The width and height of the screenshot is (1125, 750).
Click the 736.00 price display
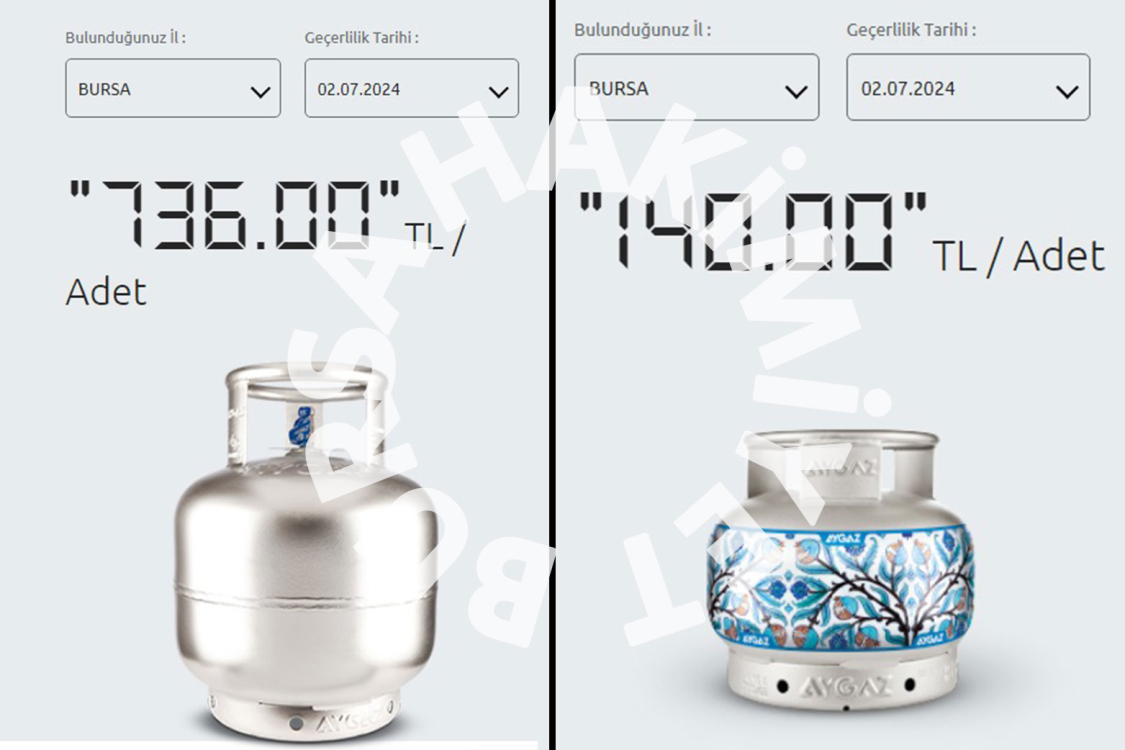234,215
